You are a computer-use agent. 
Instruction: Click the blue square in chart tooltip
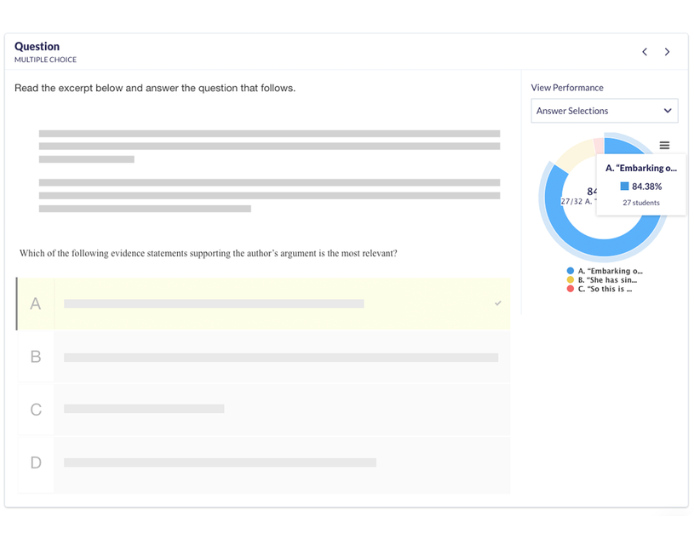click(x=625, y=186)
